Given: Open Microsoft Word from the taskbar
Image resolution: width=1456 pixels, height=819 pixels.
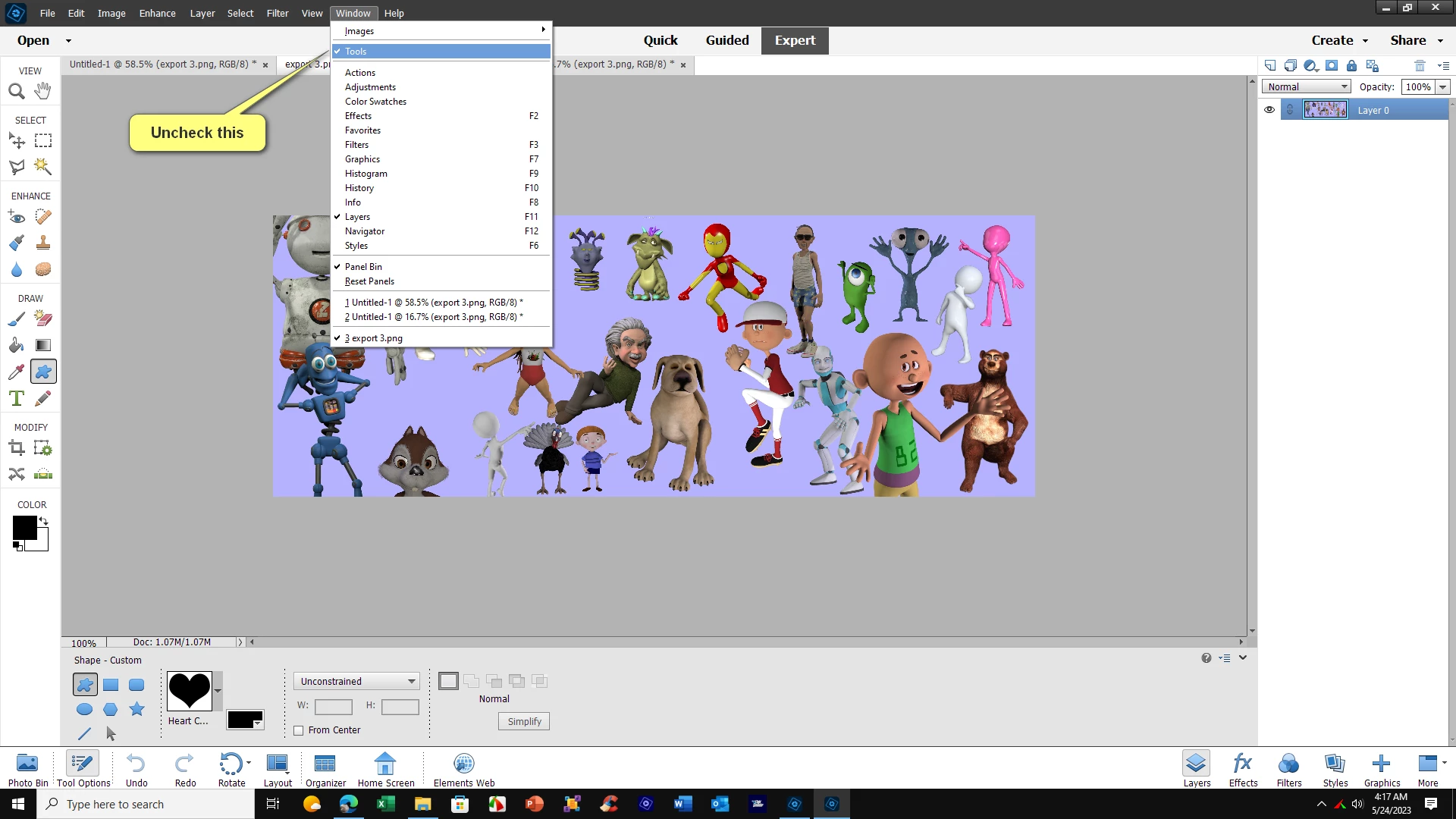Looking at the screenshot, I should [682, 804].
